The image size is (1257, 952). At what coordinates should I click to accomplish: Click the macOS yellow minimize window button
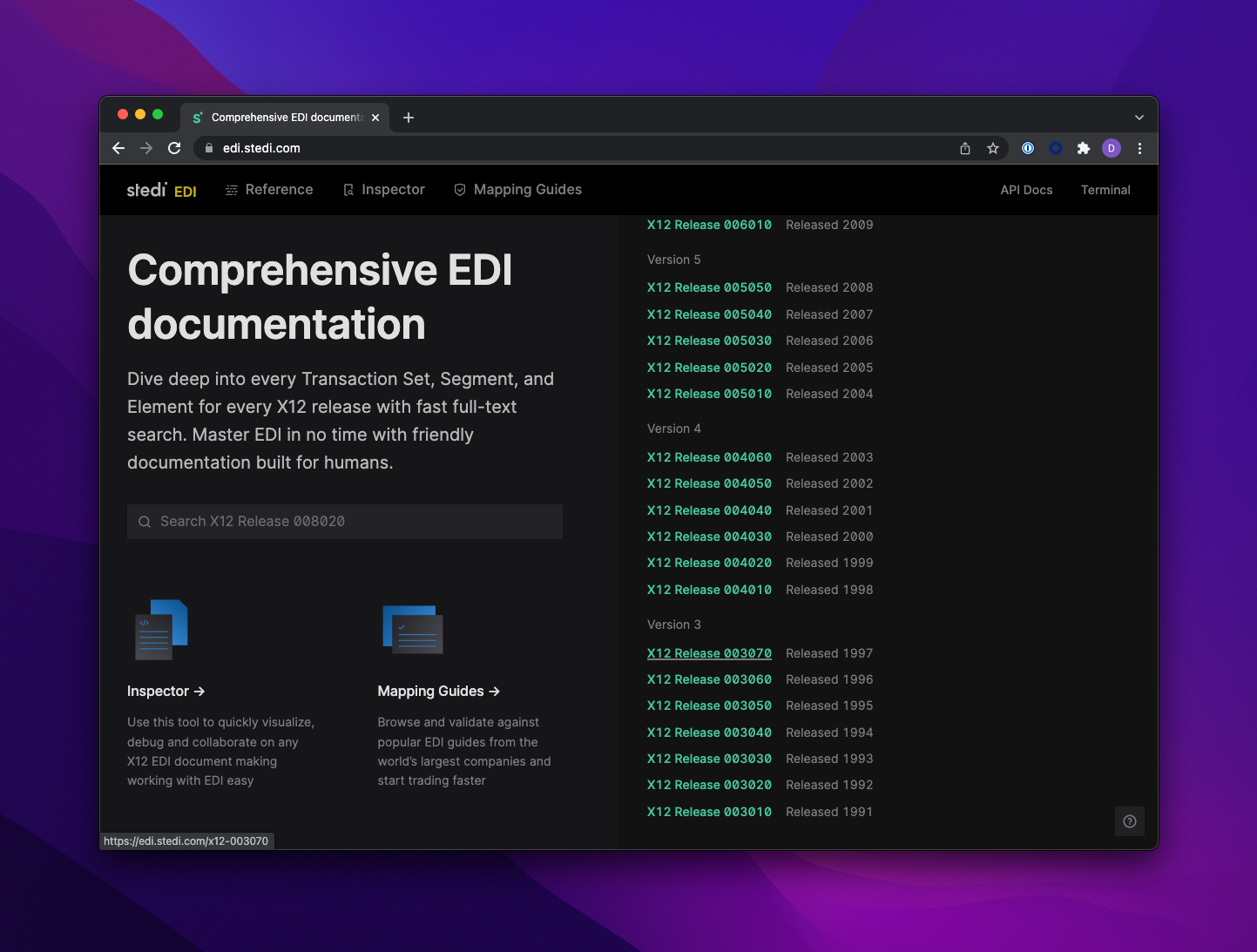point(140,114)
